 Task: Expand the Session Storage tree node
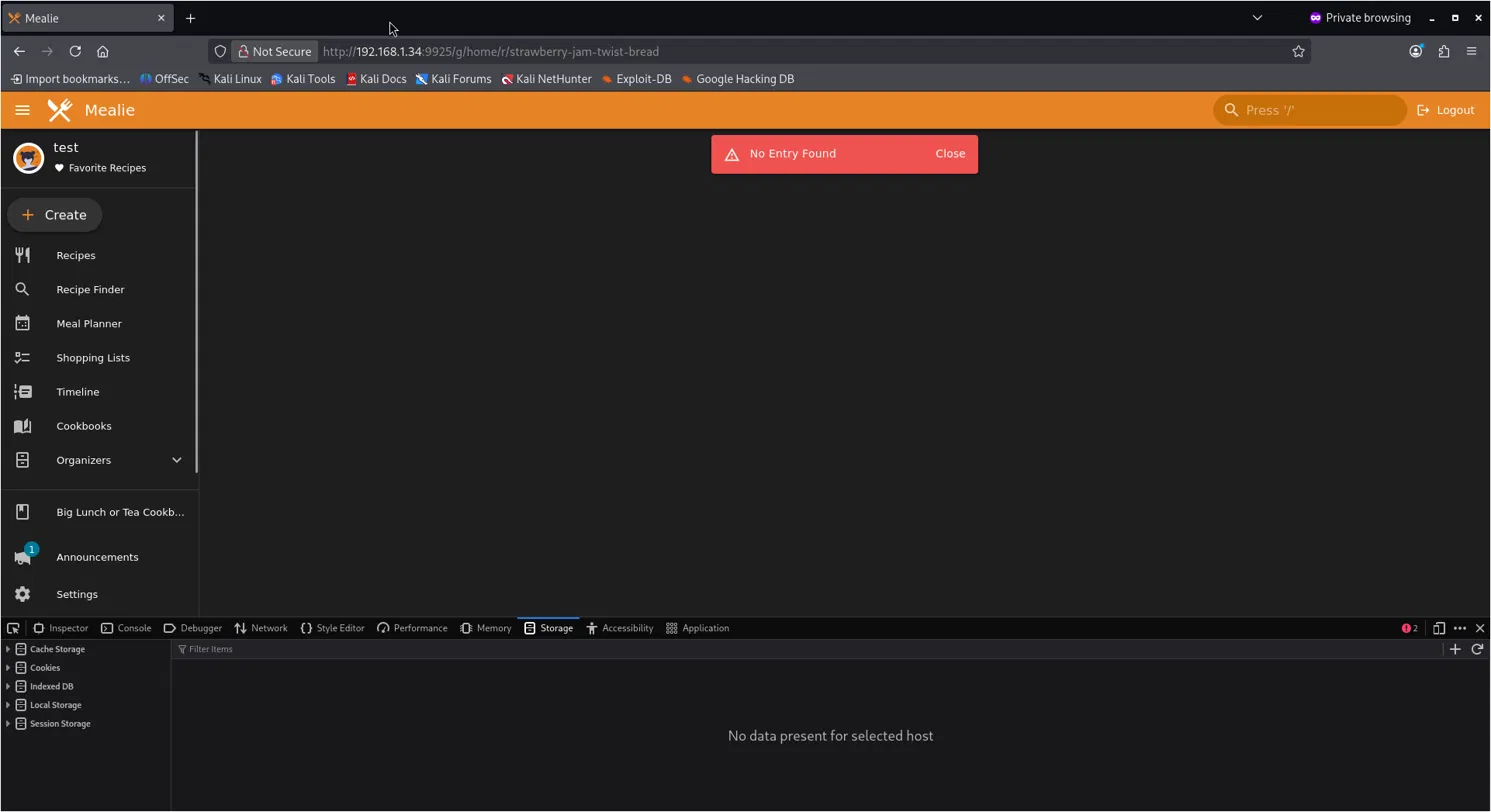pos(8,724)
